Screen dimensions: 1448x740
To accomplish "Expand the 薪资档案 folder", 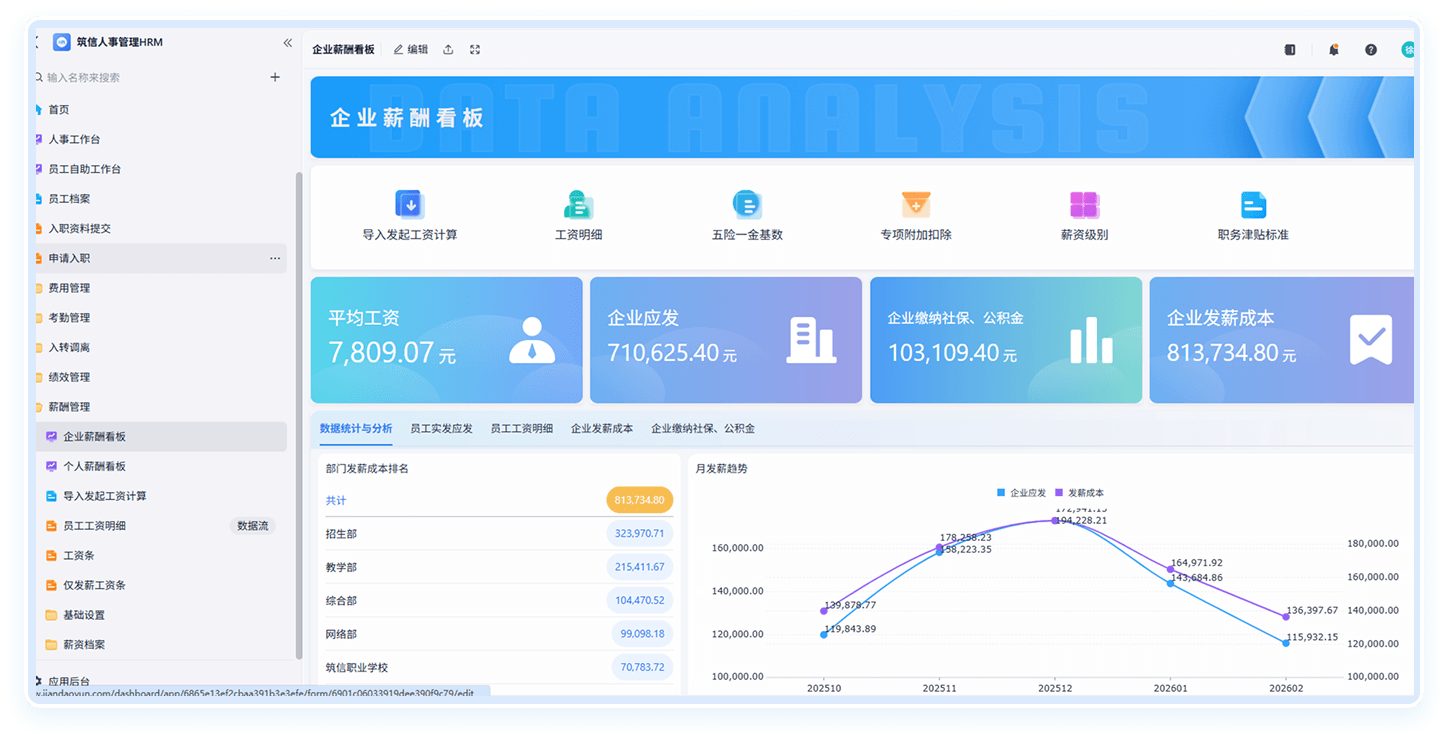I will click(84, 645).
